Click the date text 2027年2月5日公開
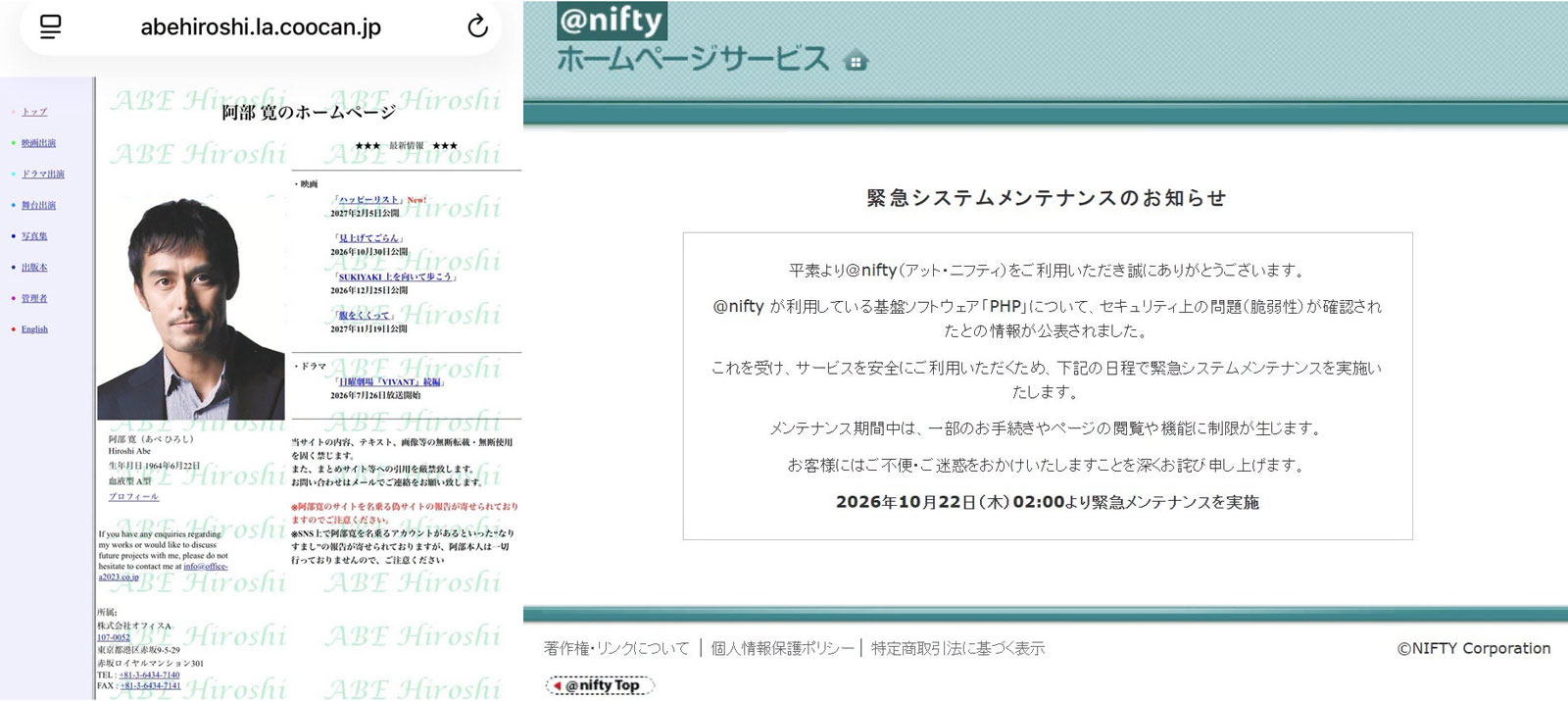 coord(365,213)
